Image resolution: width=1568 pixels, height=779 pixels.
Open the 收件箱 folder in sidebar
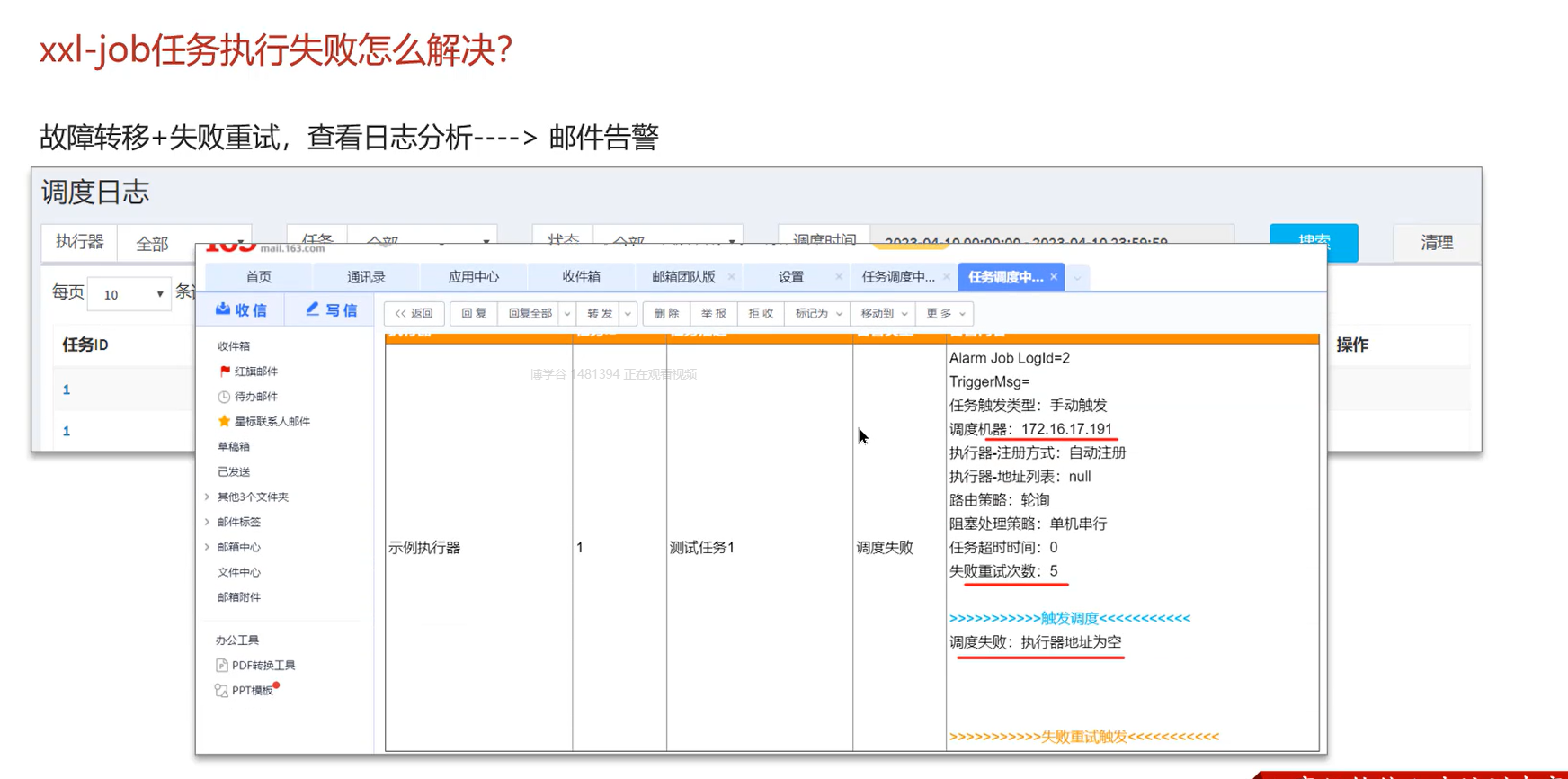click(234, 345)
